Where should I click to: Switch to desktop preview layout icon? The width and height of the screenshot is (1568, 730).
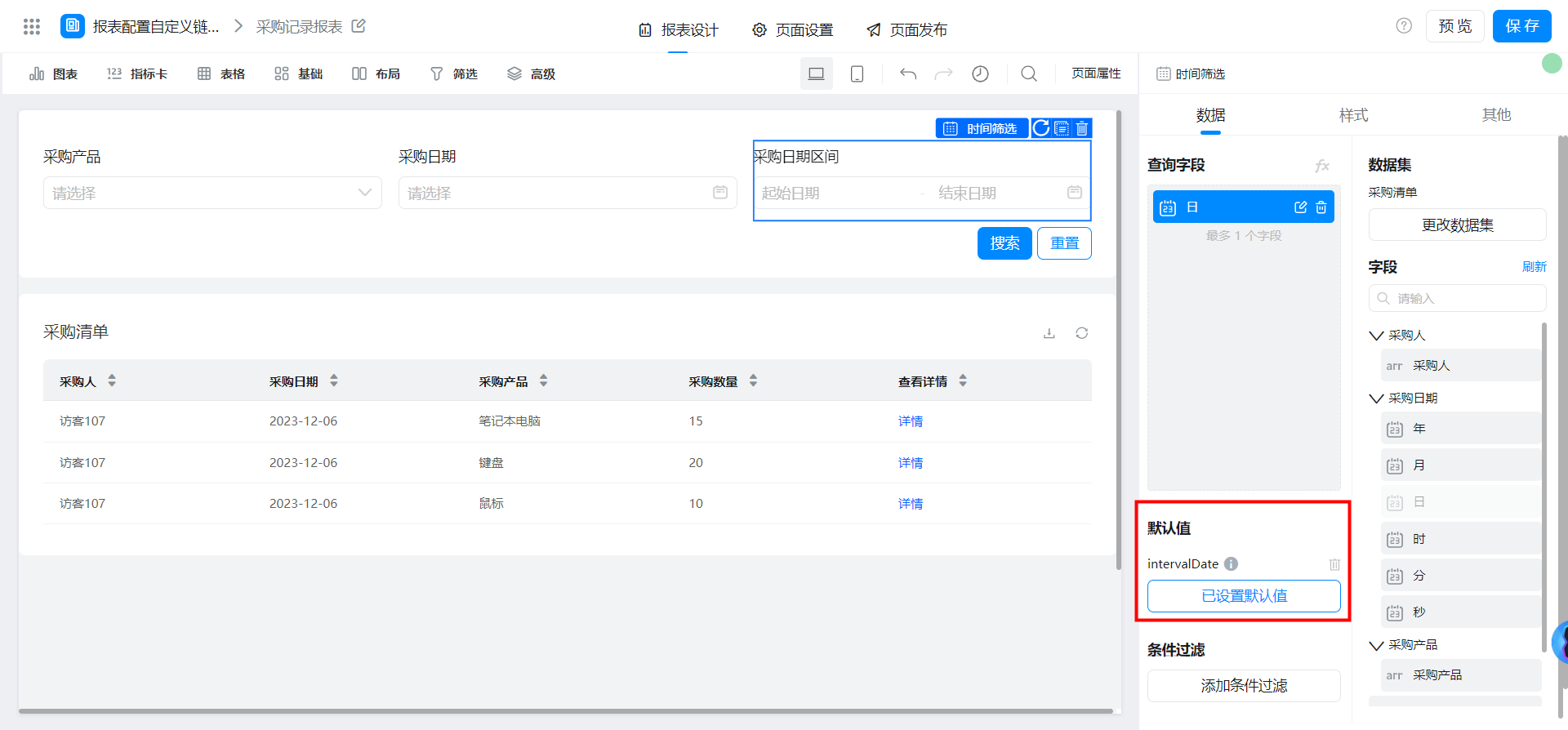(816, 74)
